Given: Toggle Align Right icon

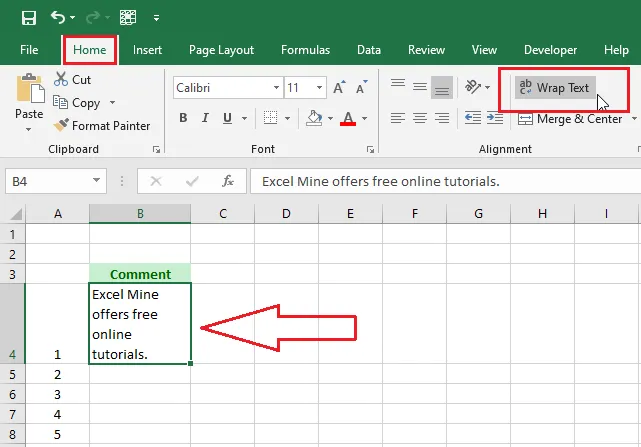Looking at the screenshot, I should [442, 118].
